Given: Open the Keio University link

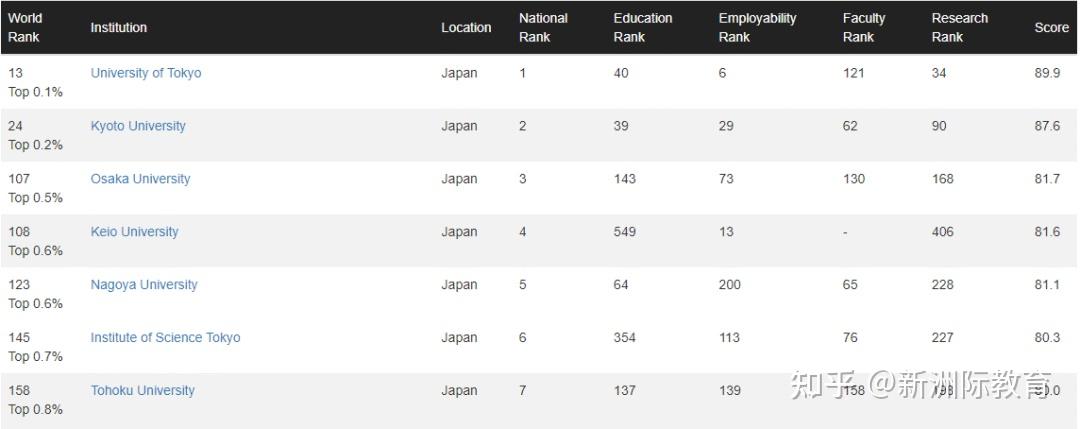Looking at the screenshot, I should point(134,232).
